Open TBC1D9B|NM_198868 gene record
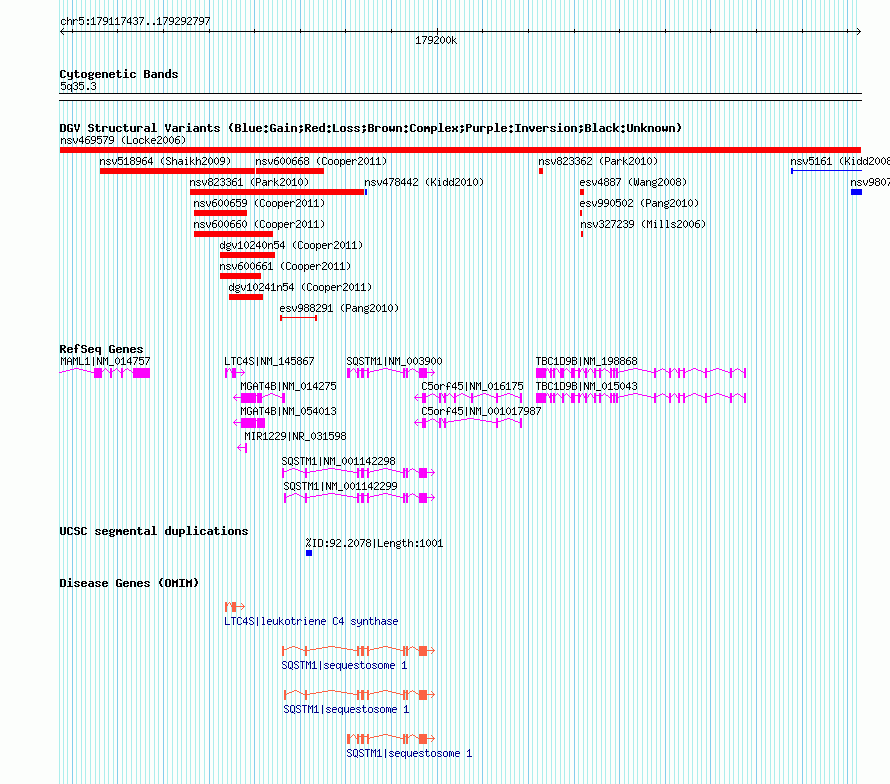Image resolution: width=890 pixels, height=784 pixels. (586, 361)
